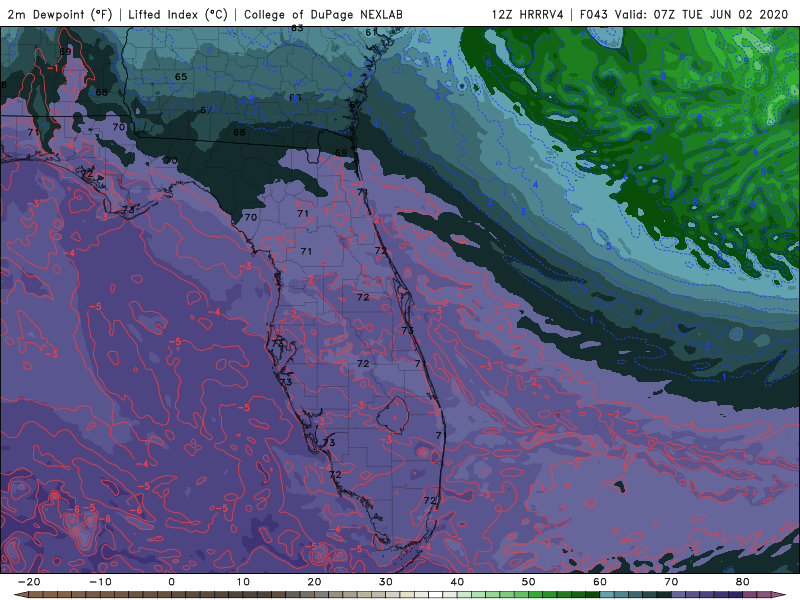Click the -10 label on the color scale
The height and width of the screenshot is (600, 800).
click(x=100, y=582)
